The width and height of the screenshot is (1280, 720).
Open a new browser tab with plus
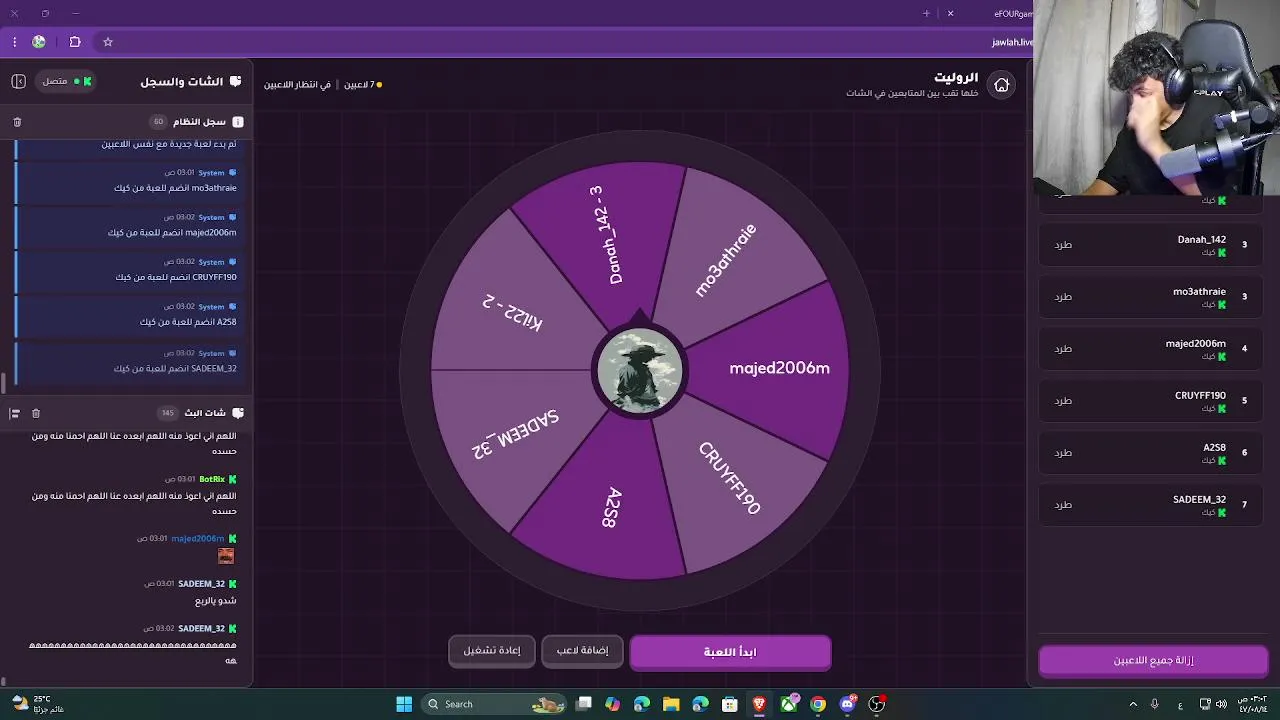[926, 14]
